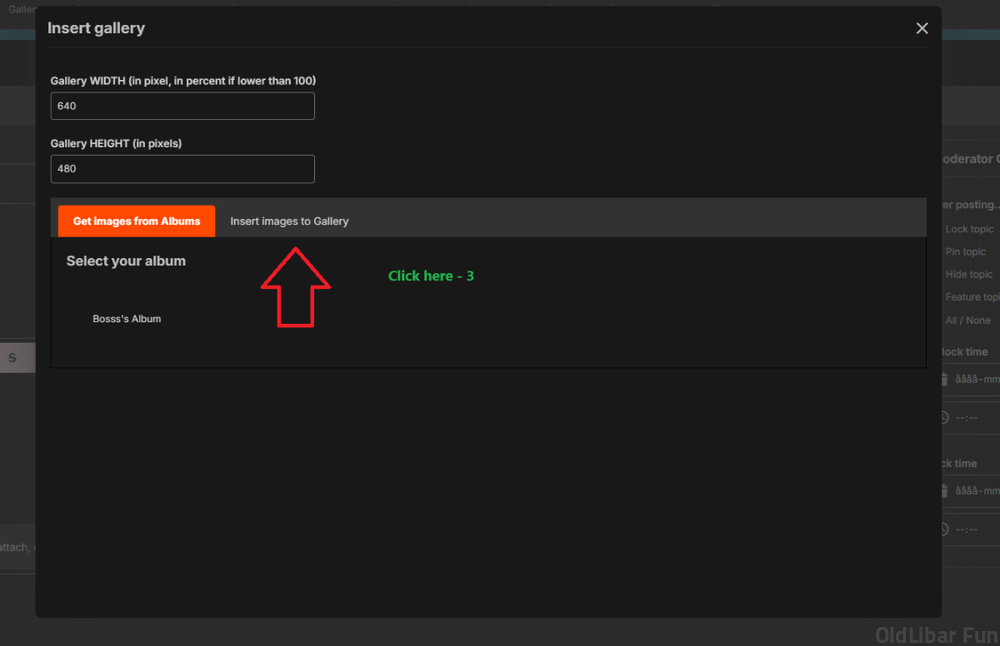Click the Insert gallery dialog title
This screenshot has width=1000, height=646.
[96, 28]
